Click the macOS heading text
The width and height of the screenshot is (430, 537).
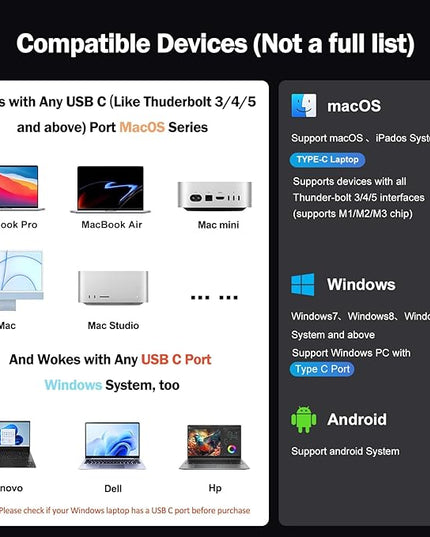354,106
